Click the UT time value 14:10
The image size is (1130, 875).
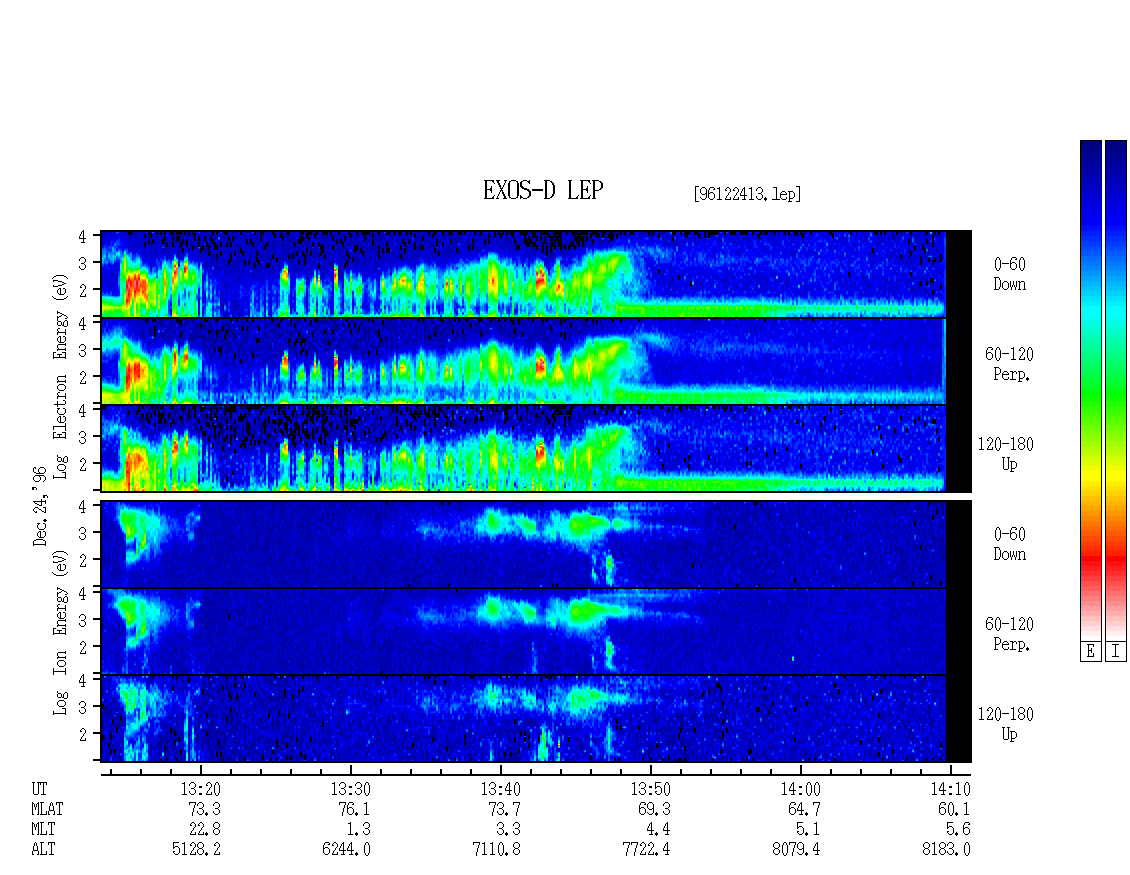950,789
